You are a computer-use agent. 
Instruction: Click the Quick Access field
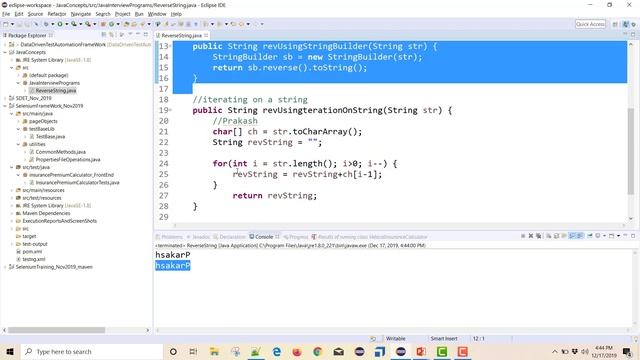(x=590, y=24)
